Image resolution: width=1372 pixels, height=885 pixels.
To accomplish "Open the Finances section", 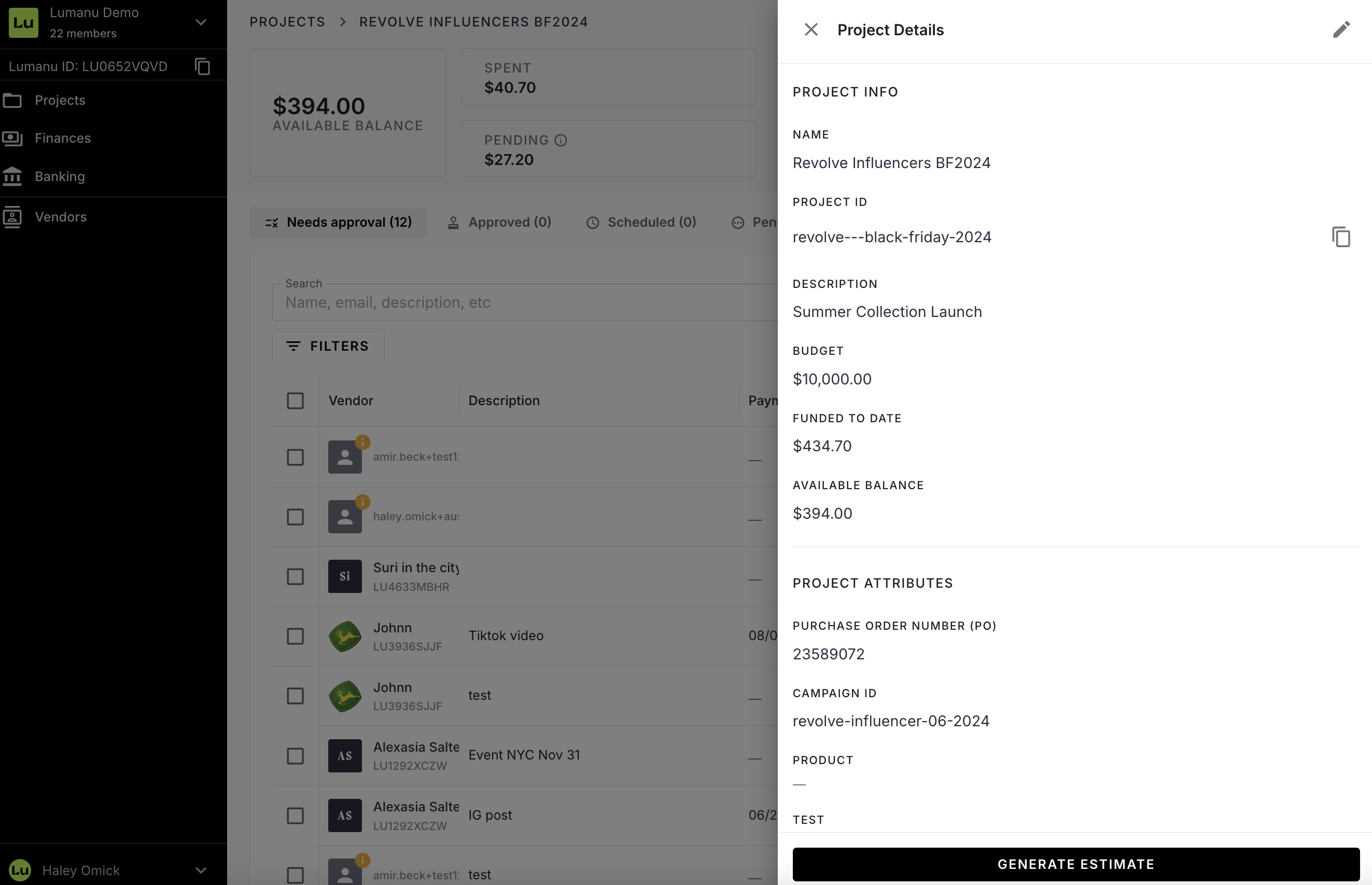I will pyautogui.click(x=63, y=138).
